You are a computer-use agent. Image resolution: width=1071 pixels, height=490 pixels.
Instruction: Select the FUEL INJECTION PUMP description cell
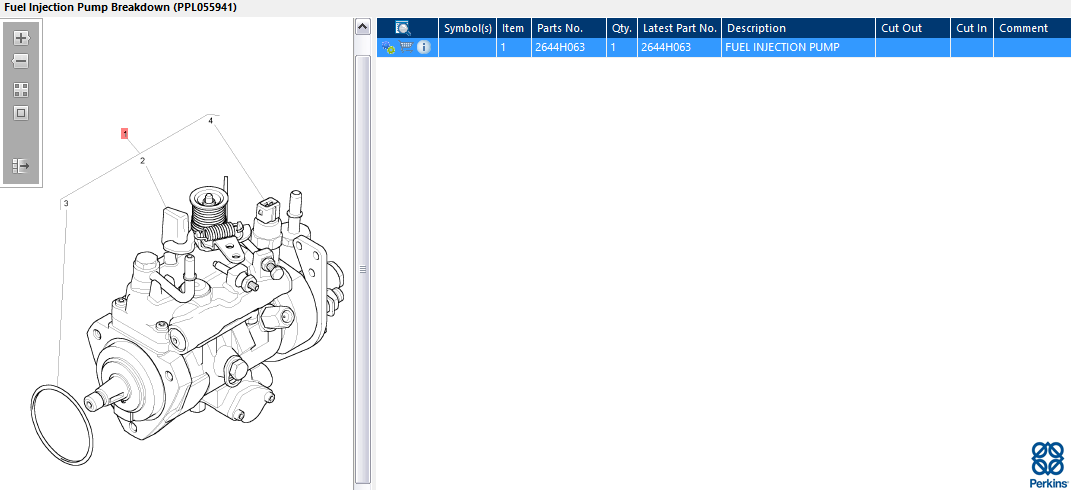(798, 47)
